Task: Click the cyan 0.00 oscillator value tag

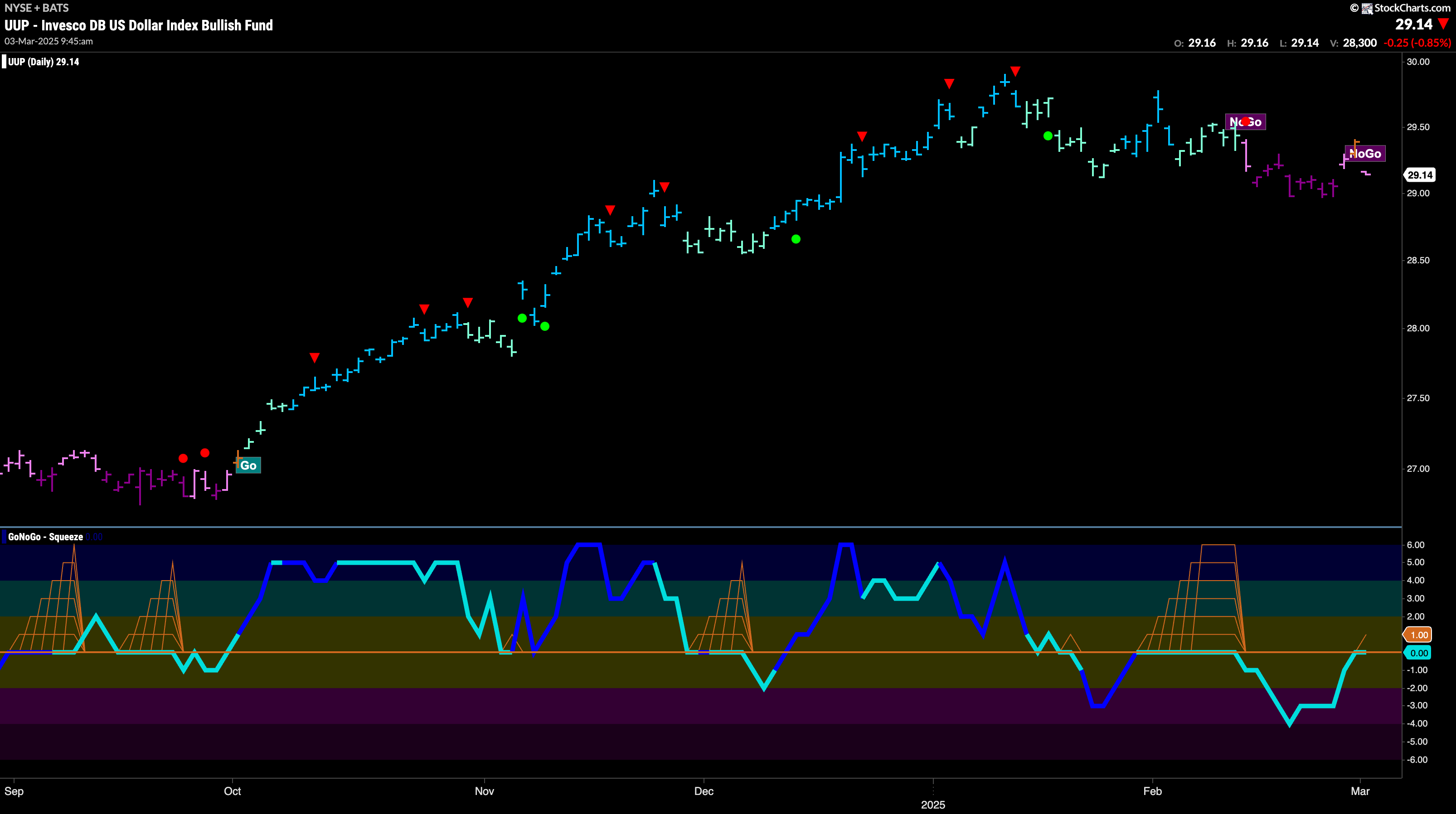Action: [x=1418, y=653]
